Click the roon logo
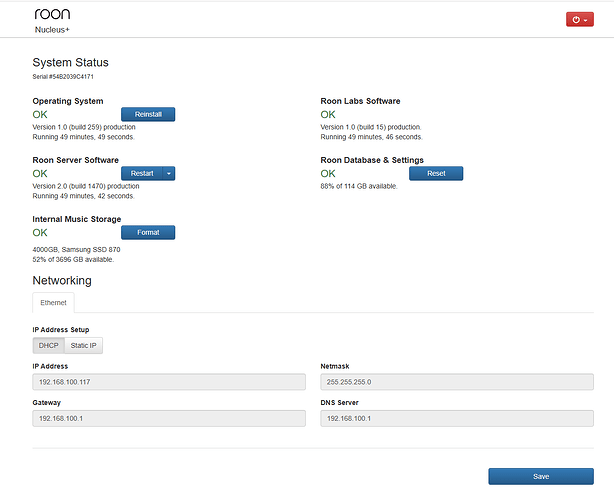 click(x=52, y=14)
